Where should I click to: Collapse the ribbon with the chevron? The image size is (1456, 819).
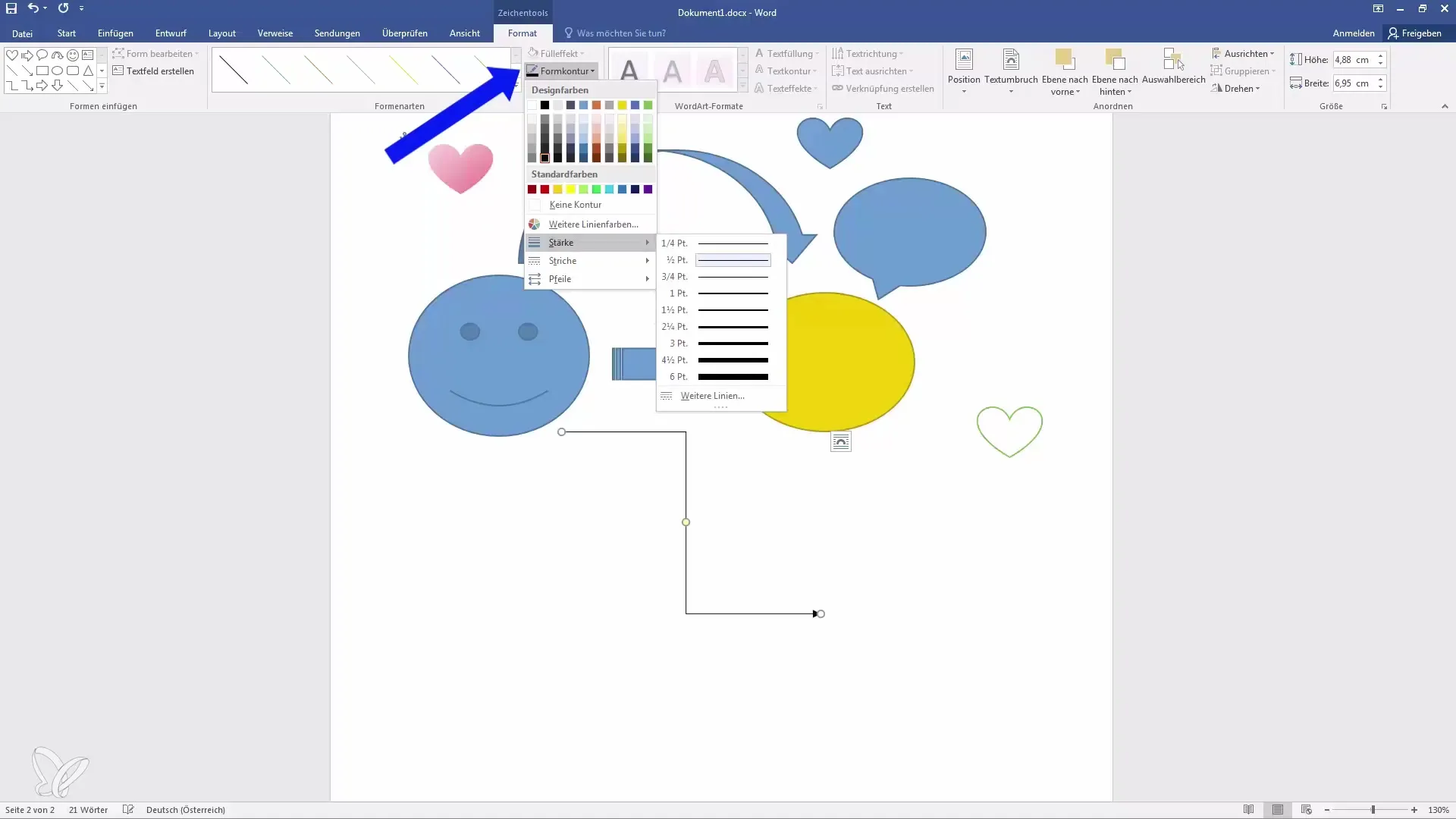[x=1445, y=107]
